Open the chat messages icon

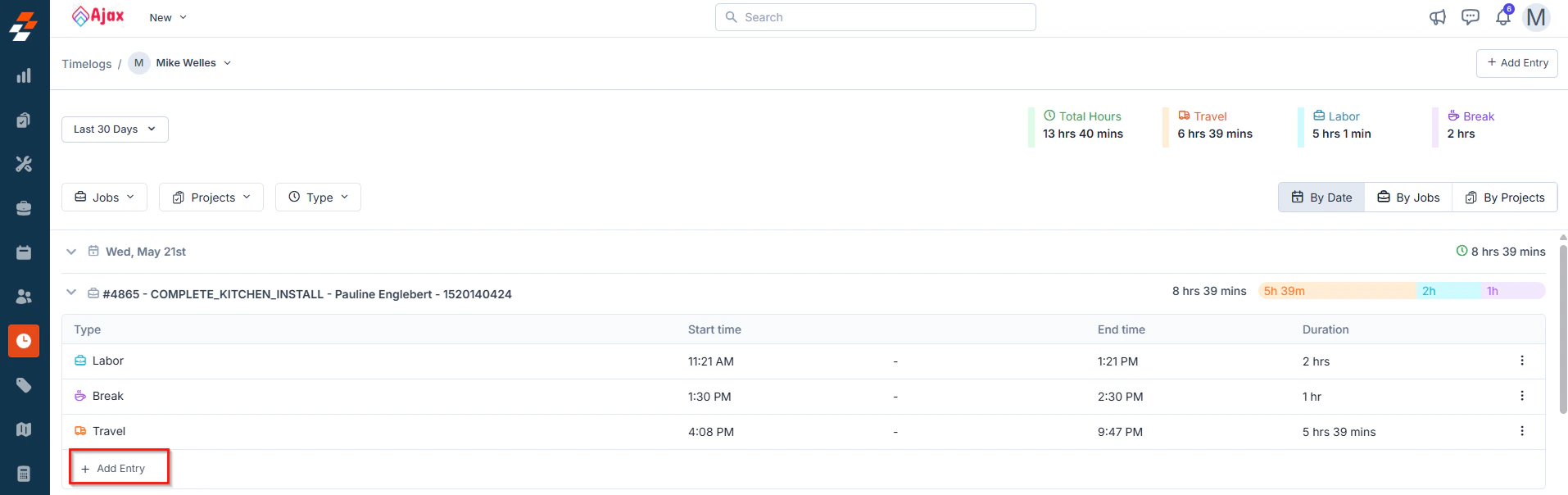tap(1471, 17)
